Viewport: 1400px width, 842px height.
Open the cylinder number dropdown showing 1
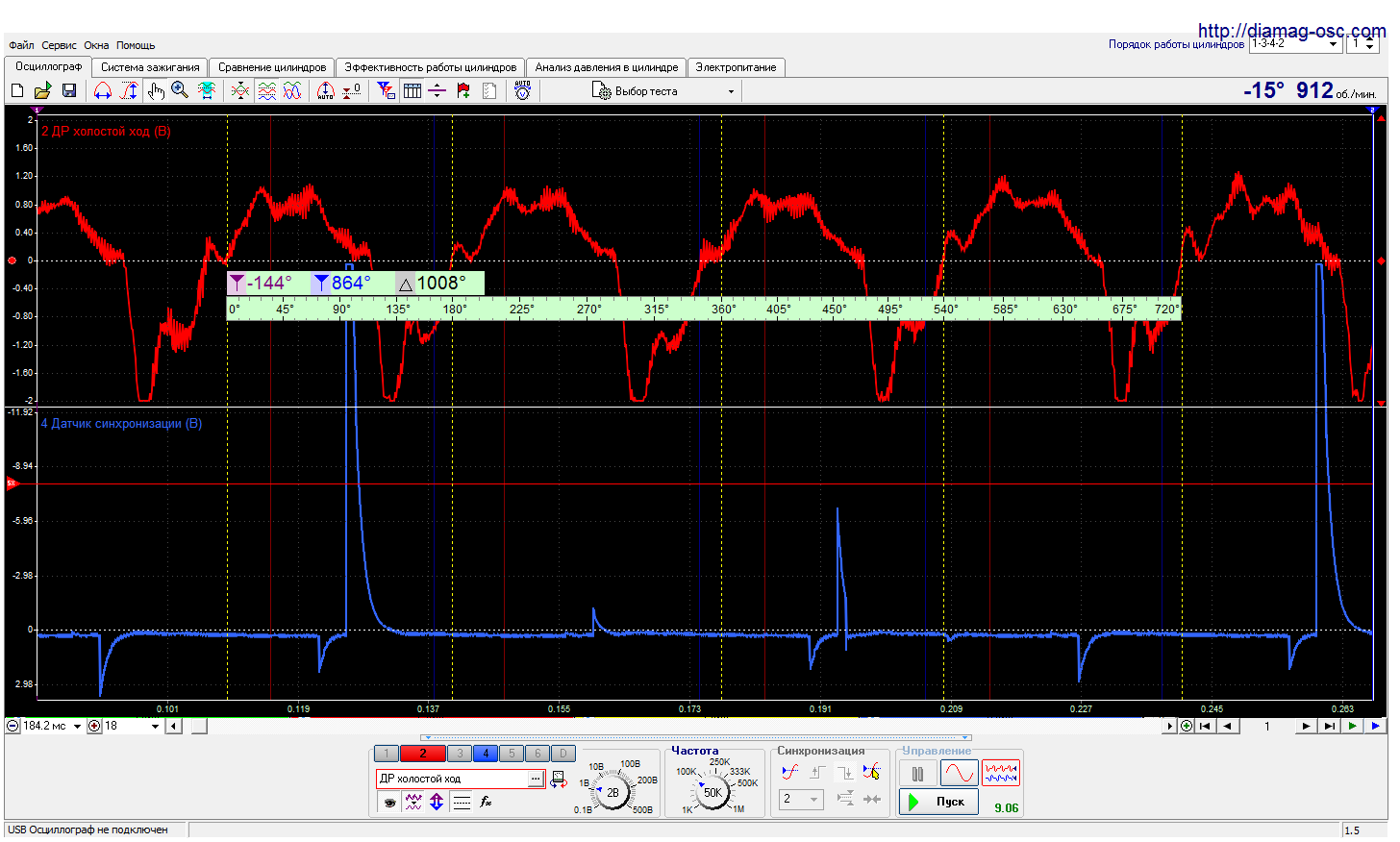(1364, 44)
